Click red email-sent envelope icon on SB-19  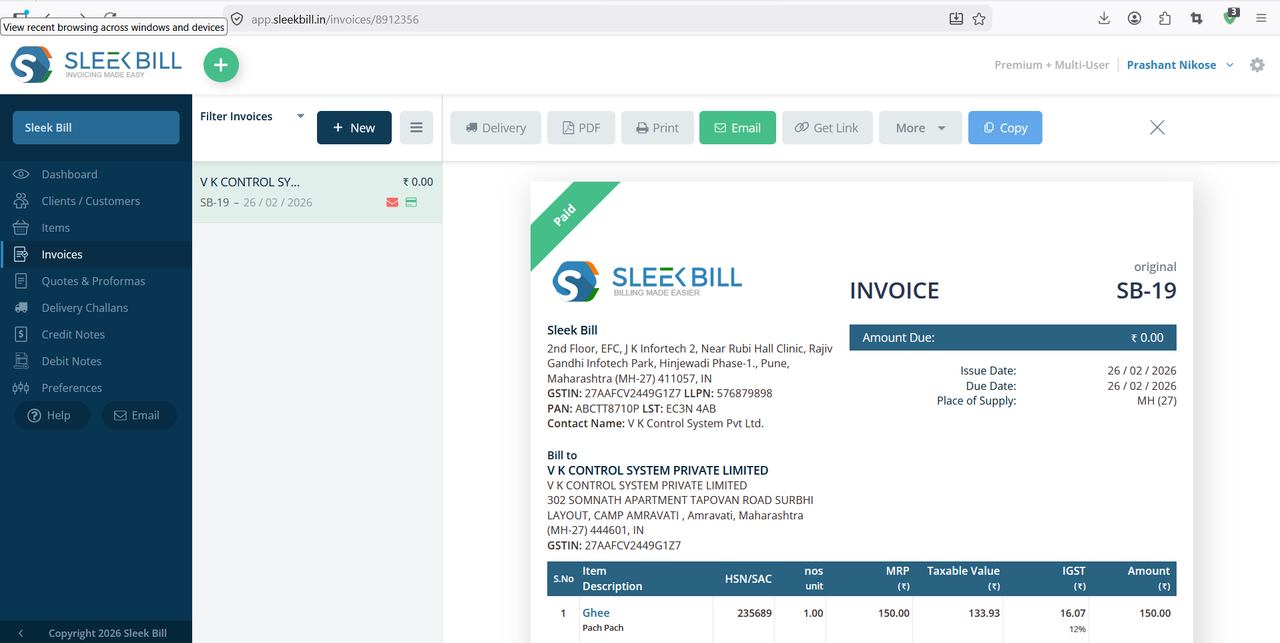pos(392,203)
